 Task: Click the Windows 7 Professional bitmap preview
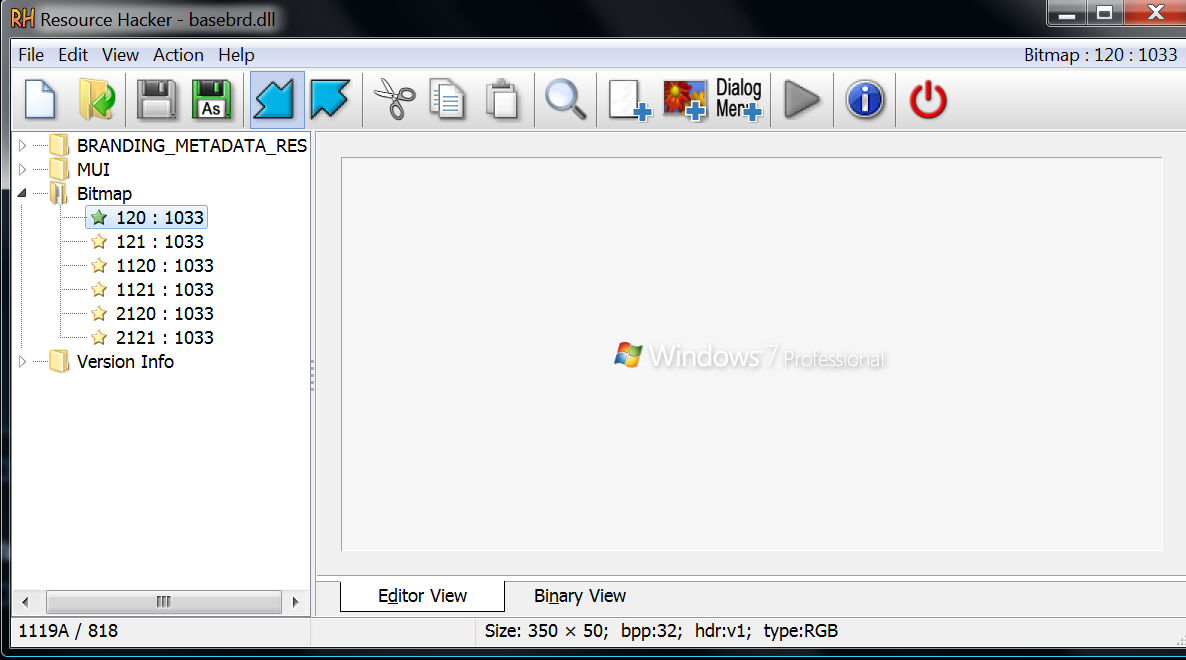pos(749,355)
